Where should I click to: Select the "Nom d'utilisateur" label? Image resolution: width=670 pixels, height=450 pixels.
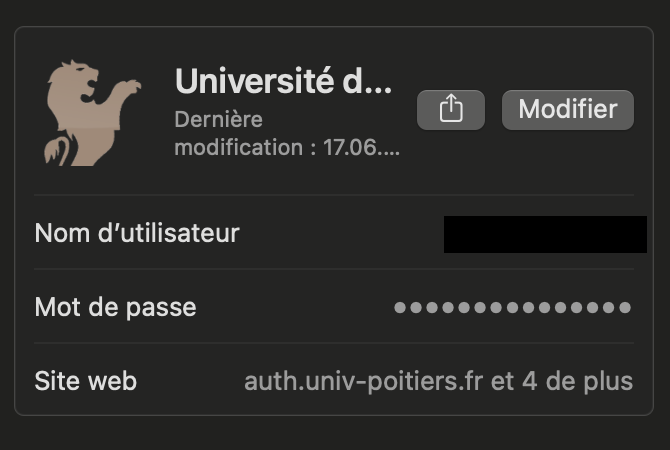137,234
